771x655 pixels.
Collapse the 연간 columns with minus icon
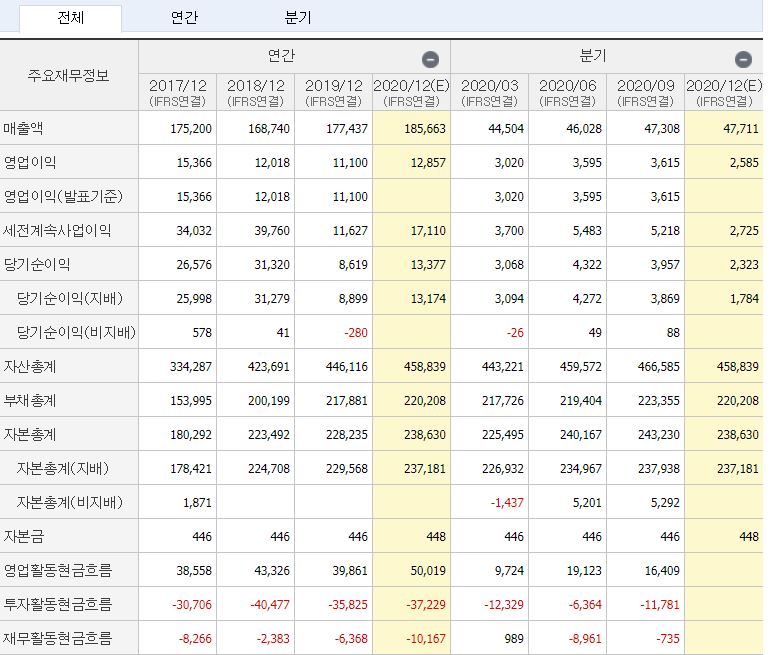coord(430,60)
